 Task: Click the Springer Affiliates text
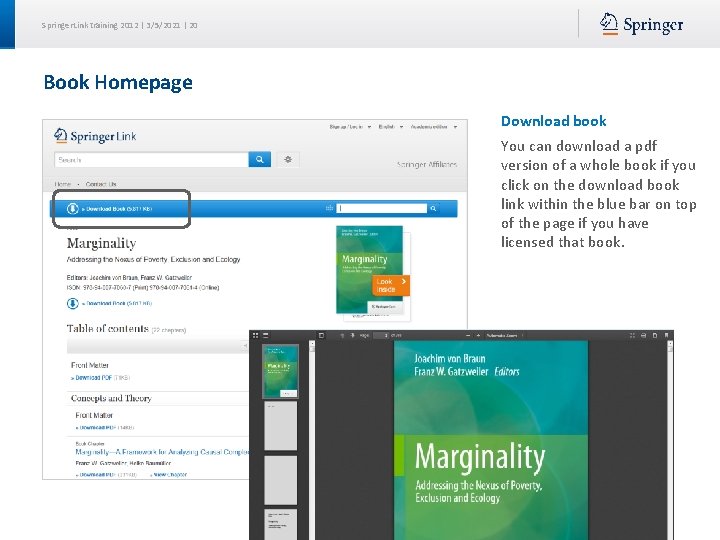pos(427,164)
